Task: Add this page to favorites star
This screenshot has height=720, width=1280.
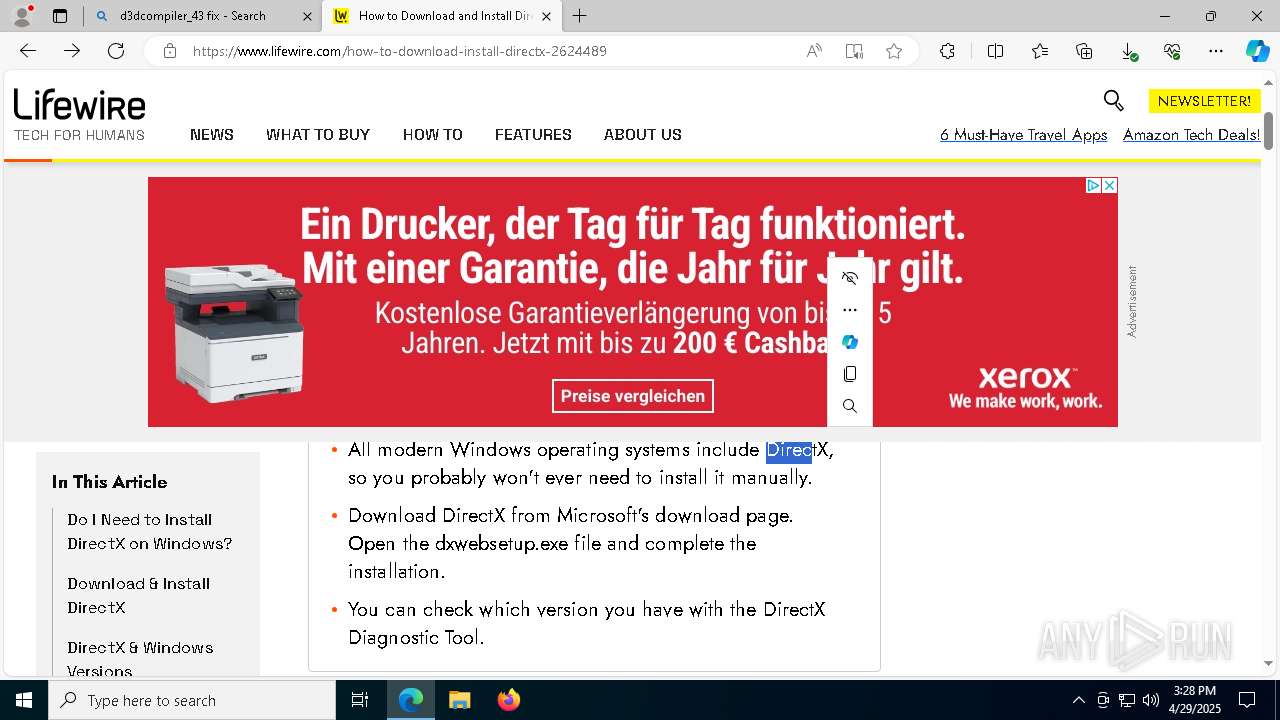Action: tap(894, 51)
